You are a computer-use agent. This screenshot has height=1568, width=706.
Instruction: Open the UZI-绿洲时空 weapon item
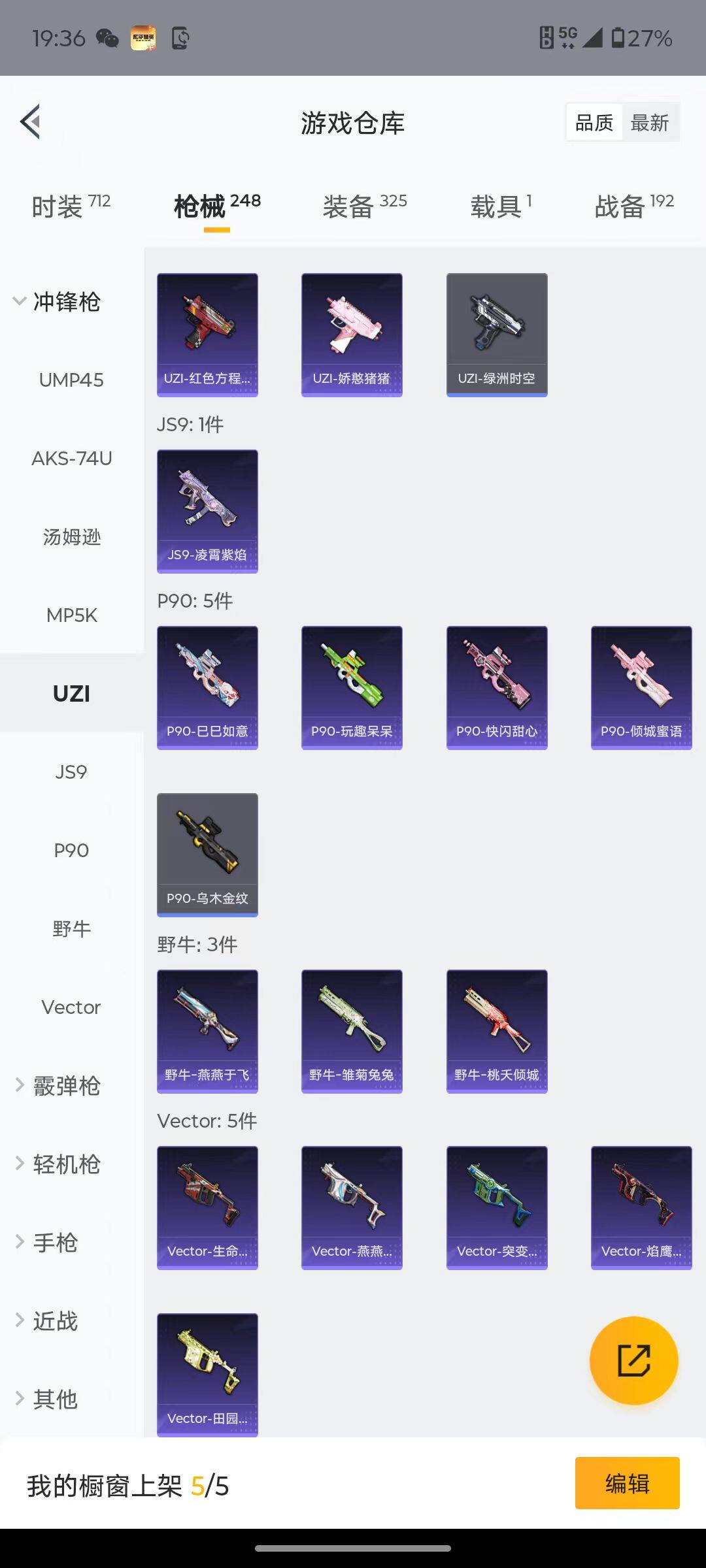point(497,335)
